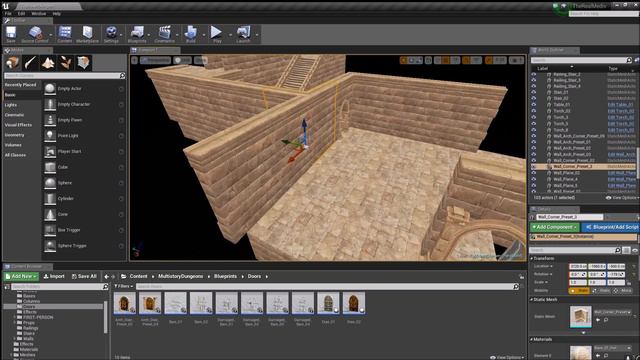
Task: Open the Marketplace from the toolbar
Action: pos(87,34)
